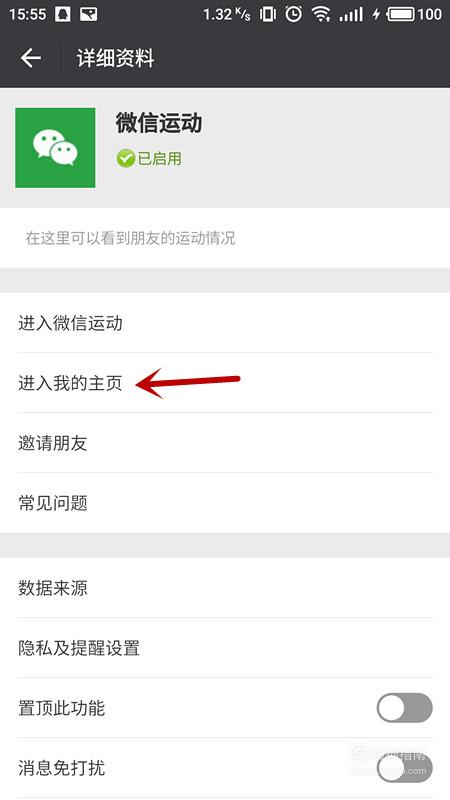The height and width of the screenshot is (800, 450).
Task: Tap the back arrow icon
Action: click(x=31, y=59)
